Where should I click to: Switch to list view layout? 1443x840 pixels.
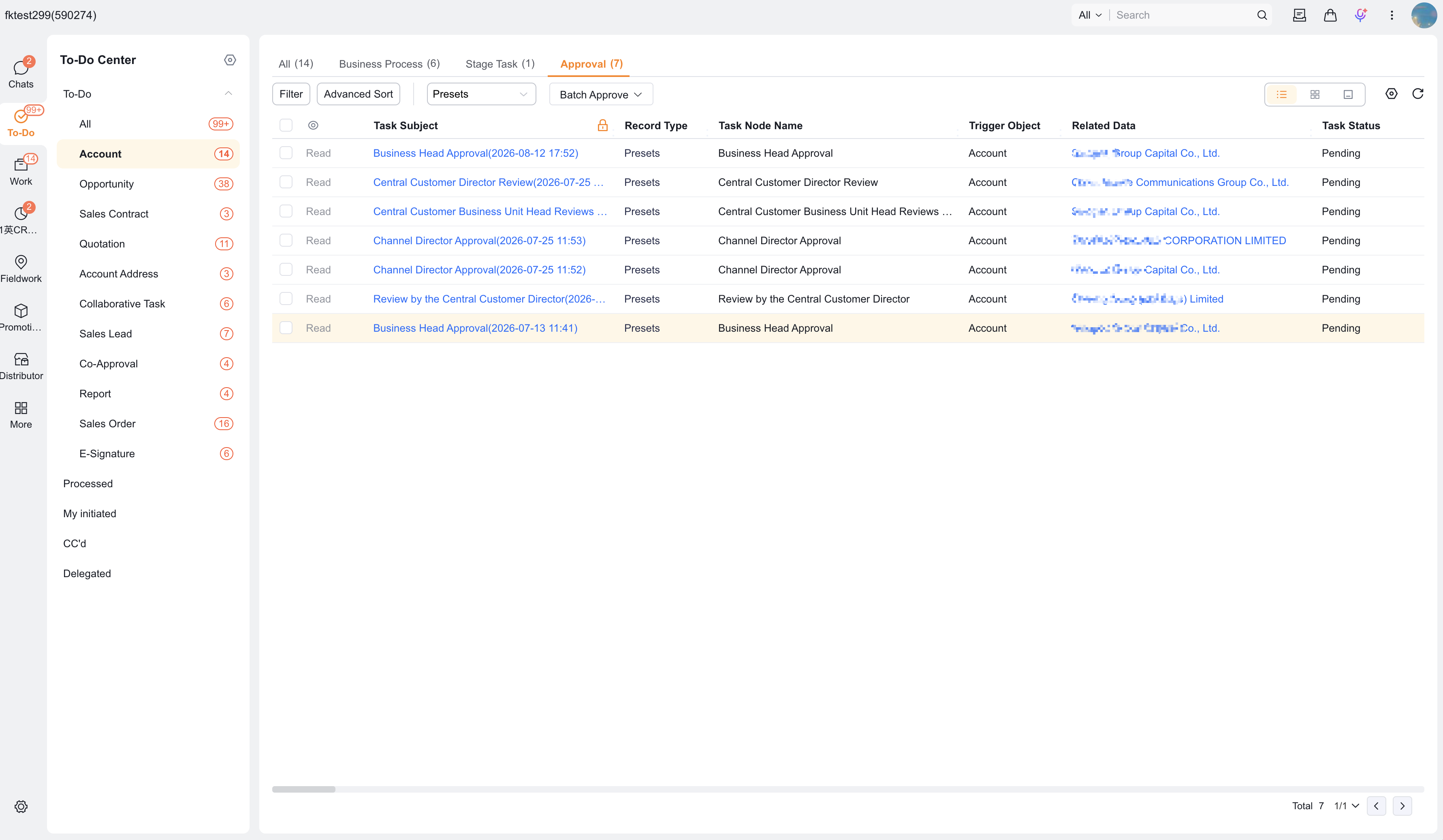[1281, 94]
